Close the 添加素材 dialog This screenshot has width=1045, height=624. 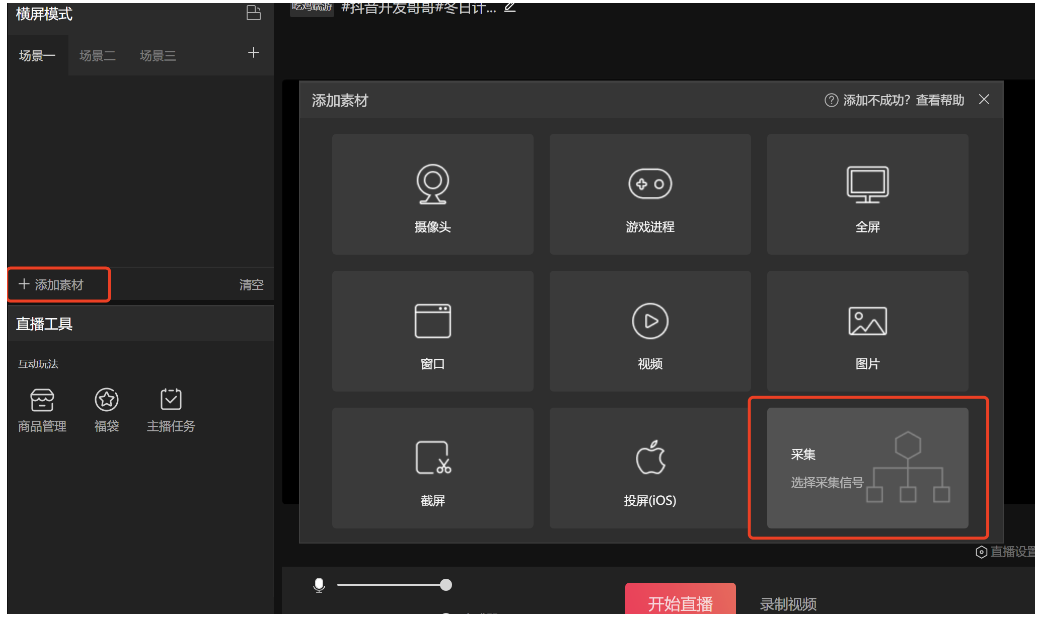(984, 99)
